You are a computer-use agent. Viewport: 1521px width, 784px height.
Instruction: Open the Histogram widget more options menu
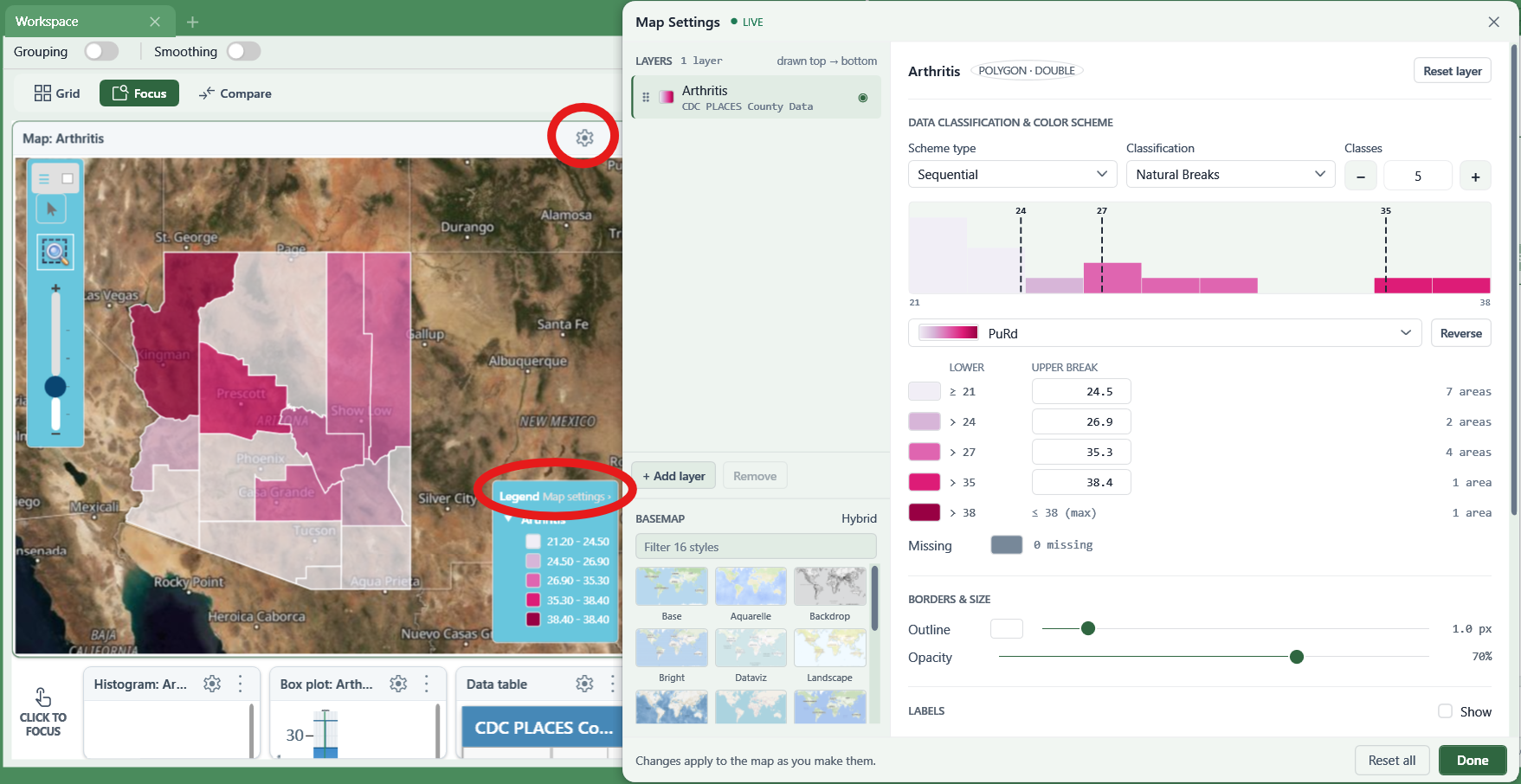[241, 684]
